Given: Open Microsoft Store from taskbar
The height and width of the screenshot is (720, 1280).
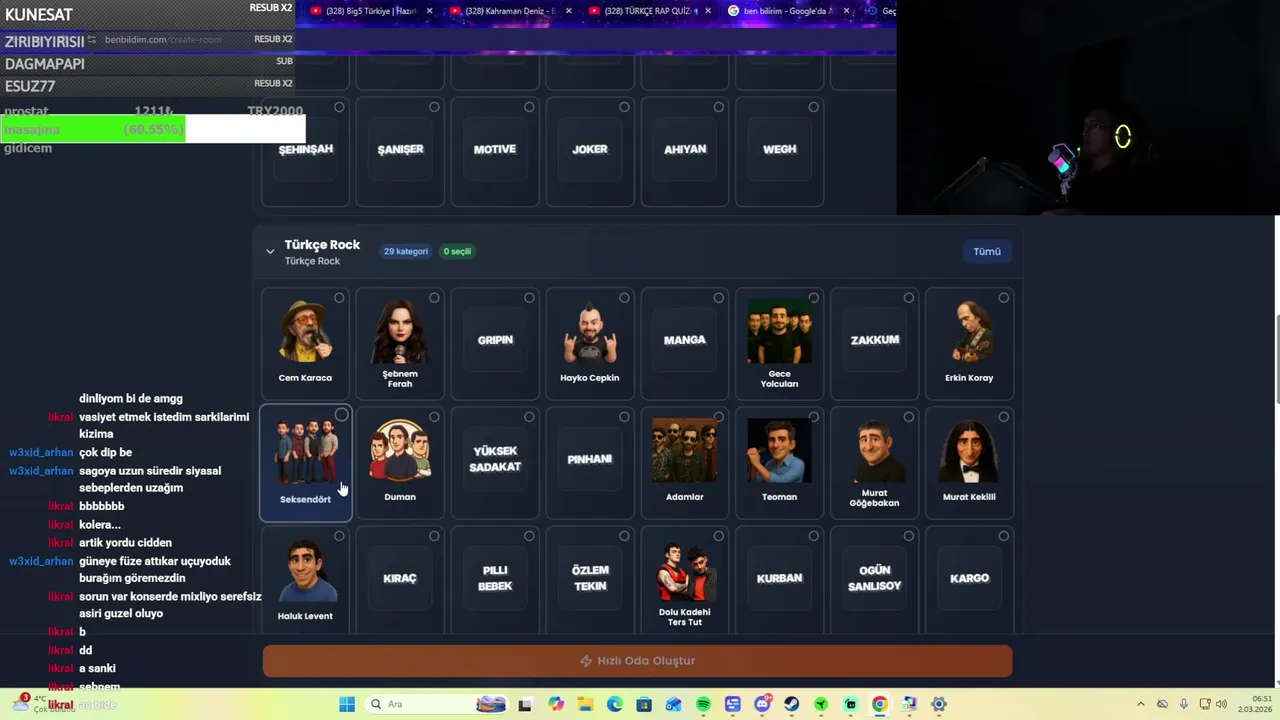Looking at the screenshot, I should point(644,704).
